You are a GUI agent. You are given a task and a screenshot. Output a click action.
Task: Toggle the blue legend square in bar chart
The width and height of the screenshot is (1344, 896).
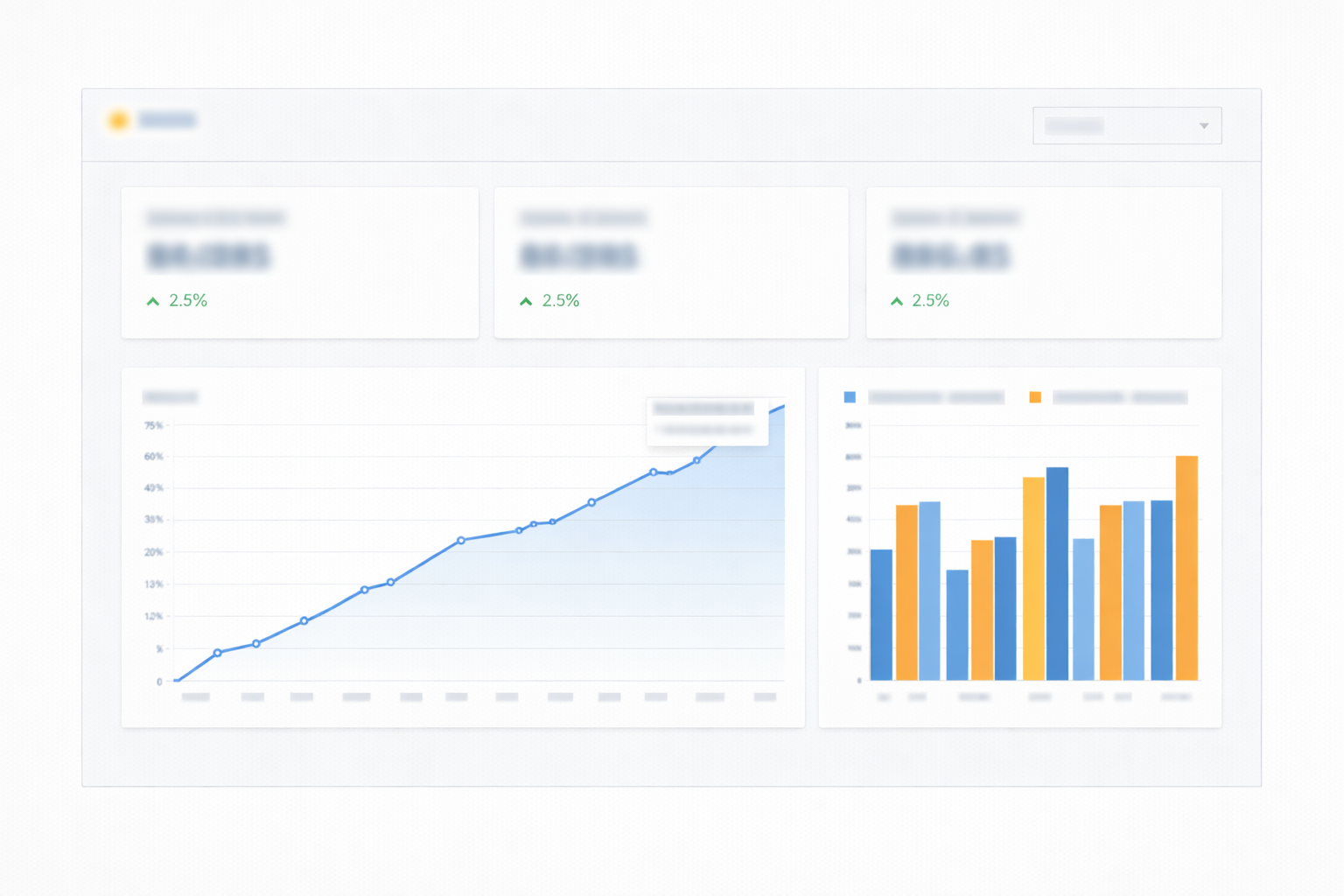pos(850,397)
